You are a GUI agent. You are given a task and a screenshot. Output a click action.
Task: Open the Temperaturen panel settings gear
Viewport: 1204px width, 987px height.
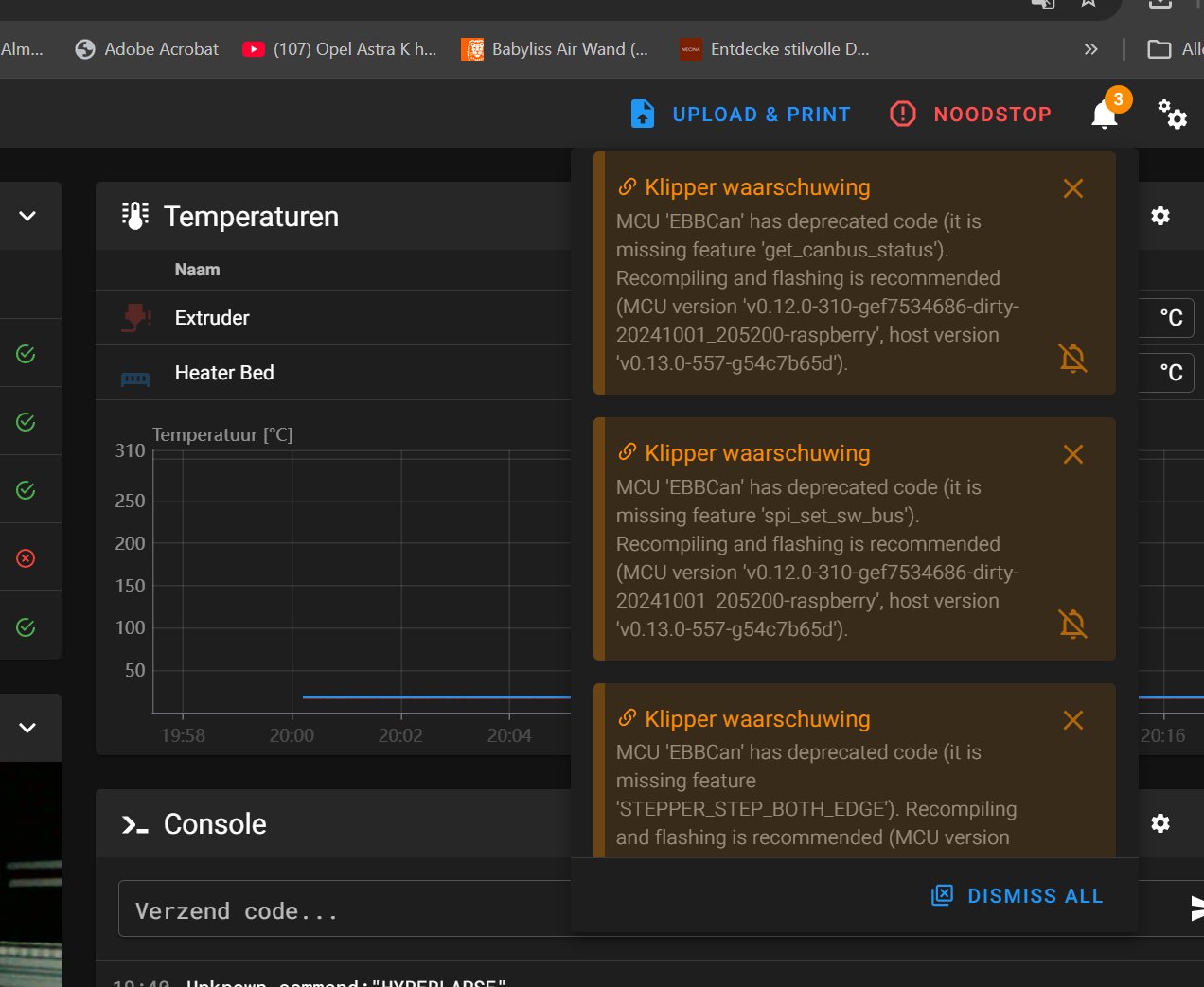pos(1160,216)
